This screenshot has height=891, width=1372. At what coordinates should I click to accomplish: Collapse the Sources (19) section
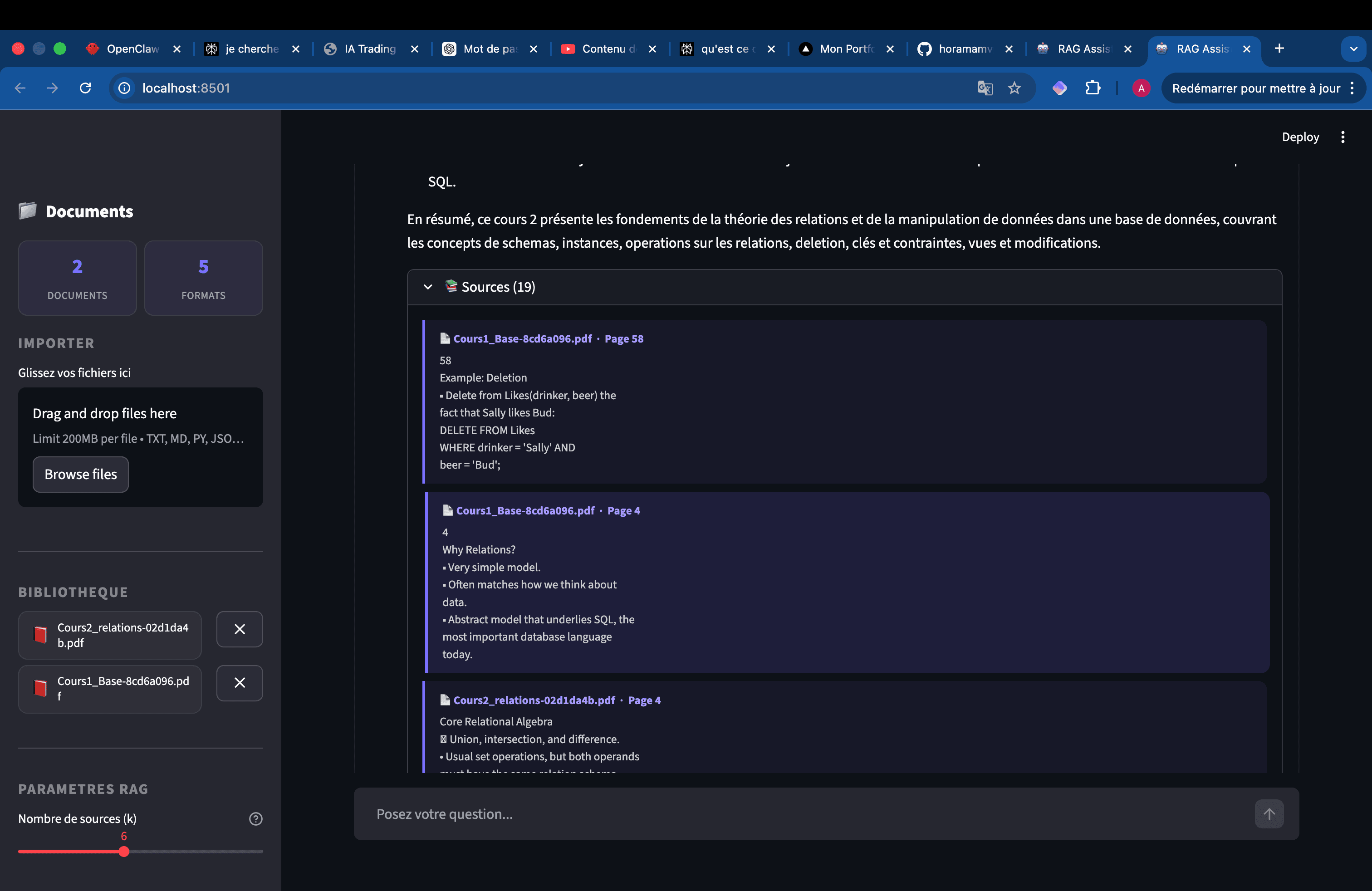(x=428, y=286)
